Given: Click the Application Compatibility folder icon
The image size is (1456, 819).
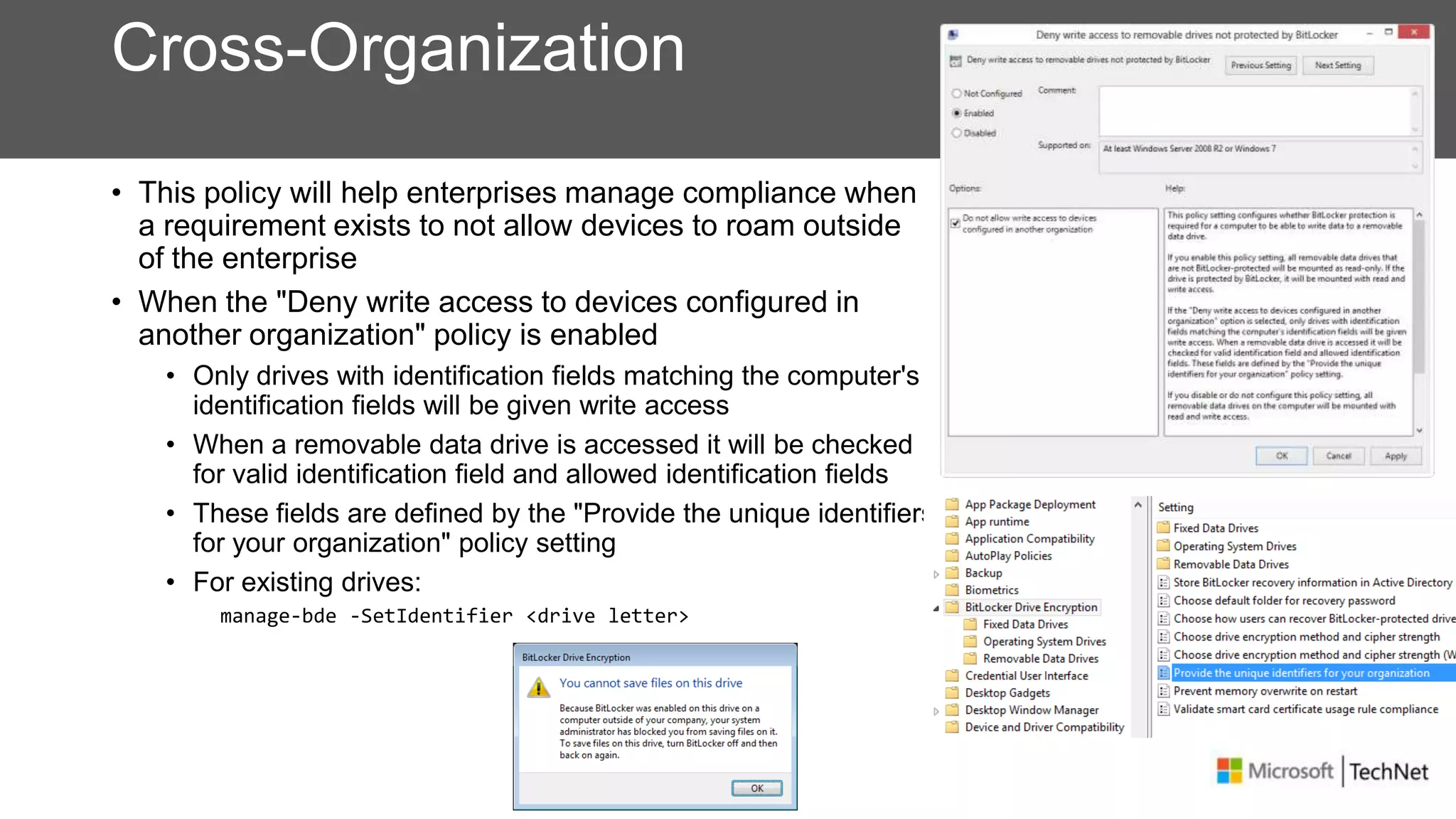Looking at the screenshot, I should pos(952,538).
